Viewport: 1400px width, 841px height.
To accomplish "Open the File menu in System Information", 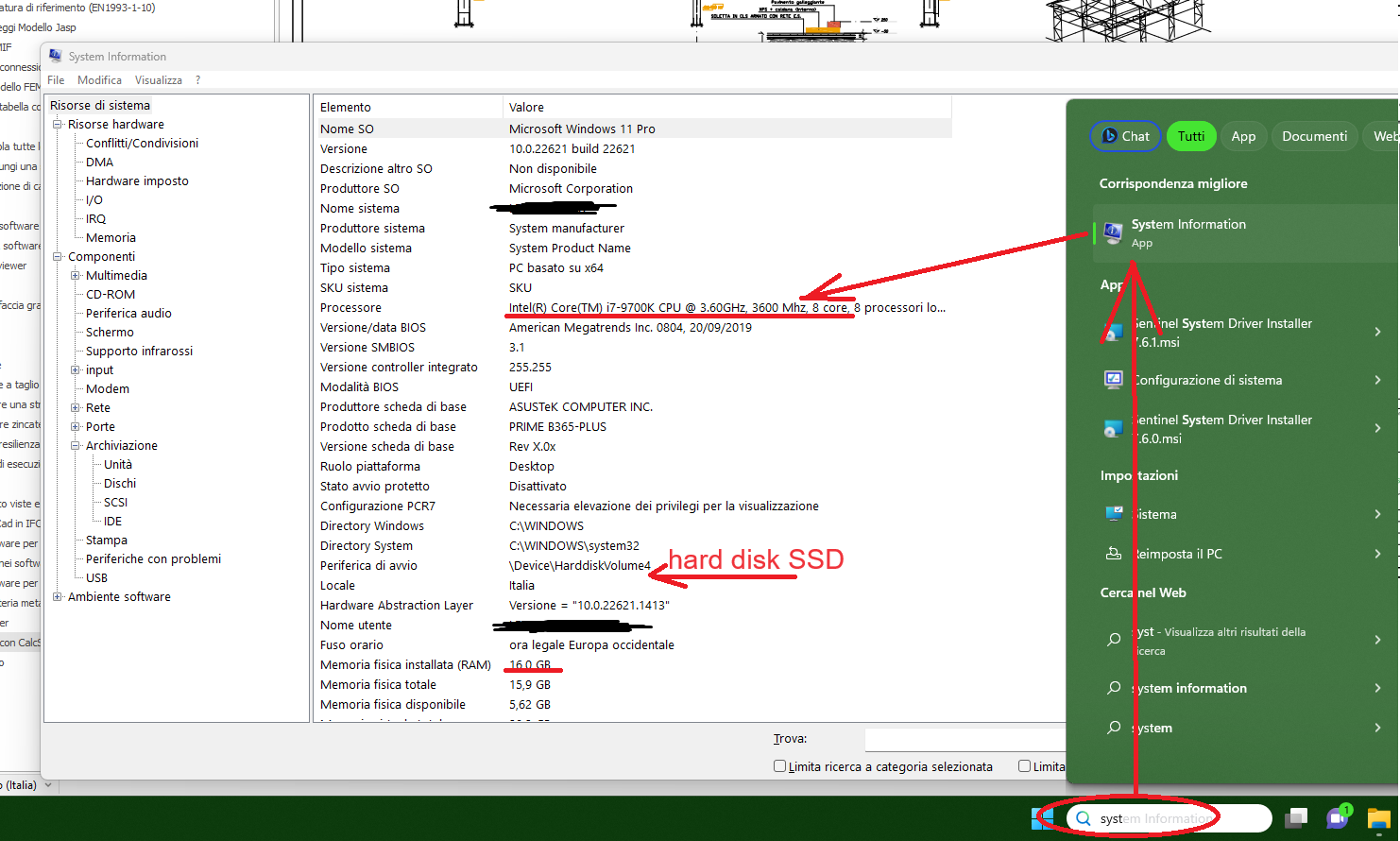I will pos(56,80).
